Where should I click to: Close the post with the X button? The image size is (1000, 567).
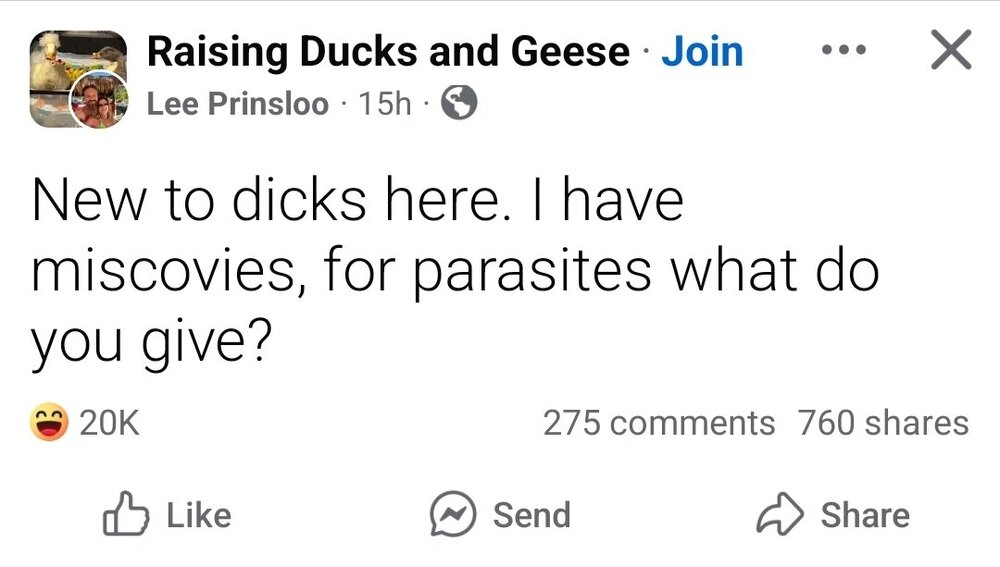[950, 50]
